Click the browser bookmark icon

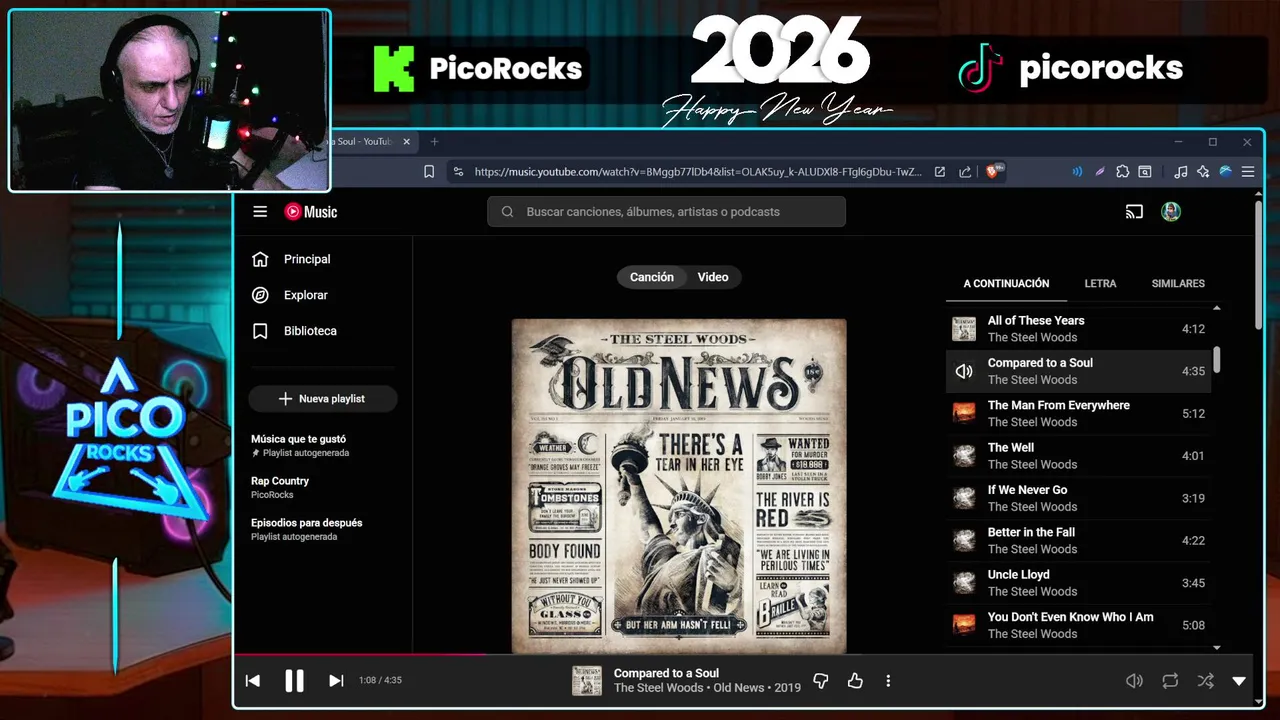(x=429, y=172)
